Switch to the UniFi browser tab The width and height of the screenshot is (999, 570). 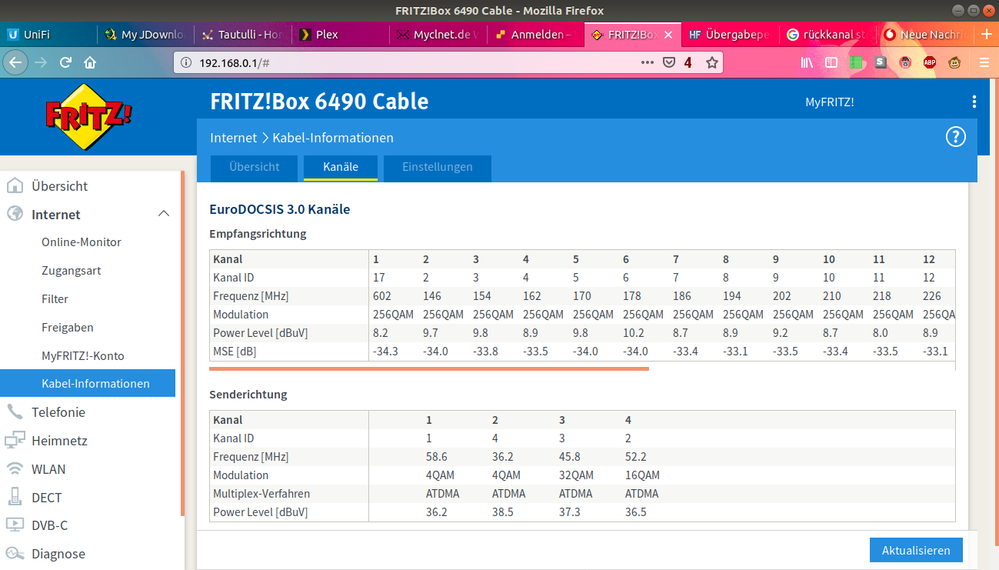pyautogui.click(x=48, y=34)
